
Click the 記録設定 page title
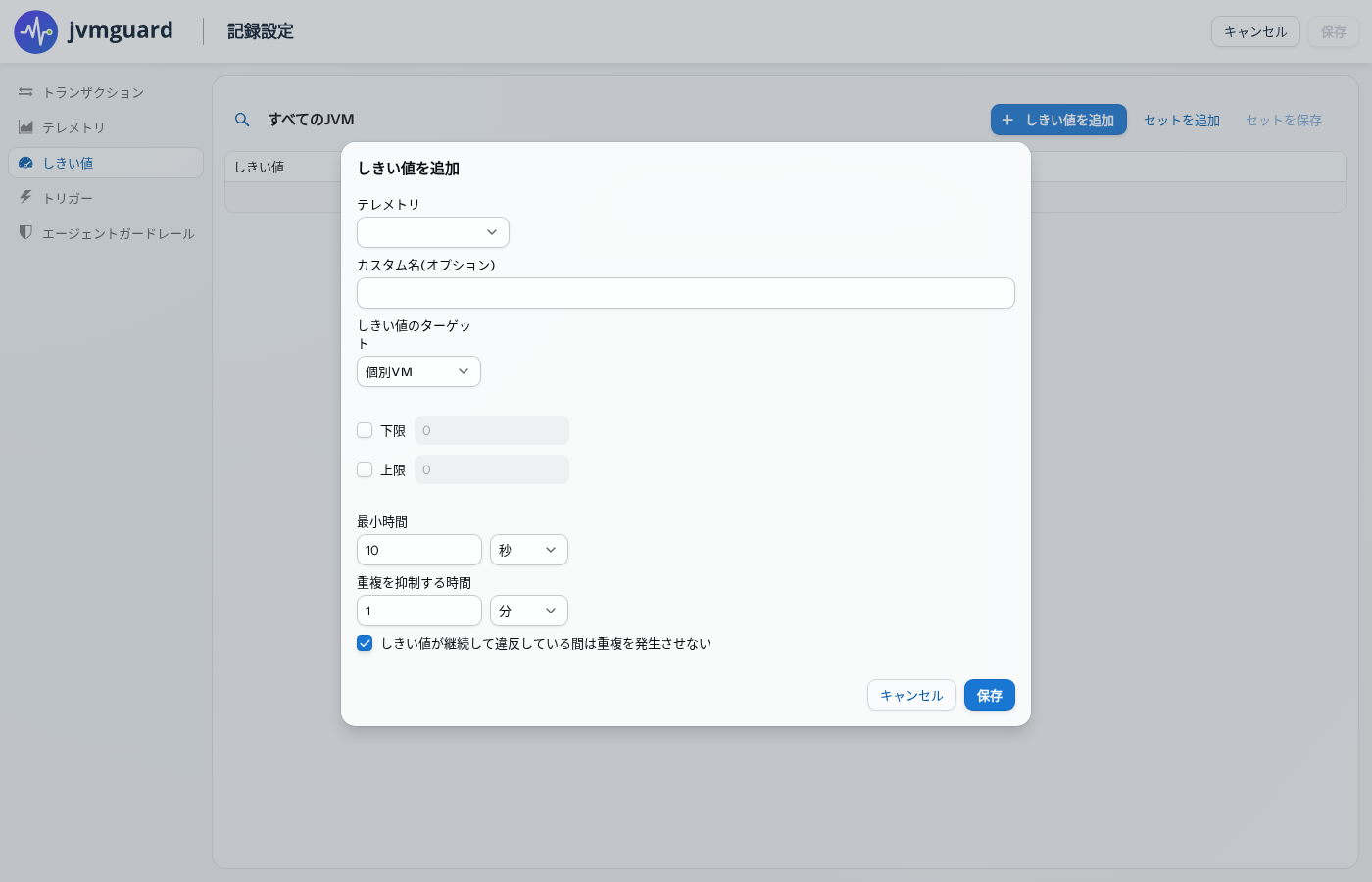(x=261, y=31)
